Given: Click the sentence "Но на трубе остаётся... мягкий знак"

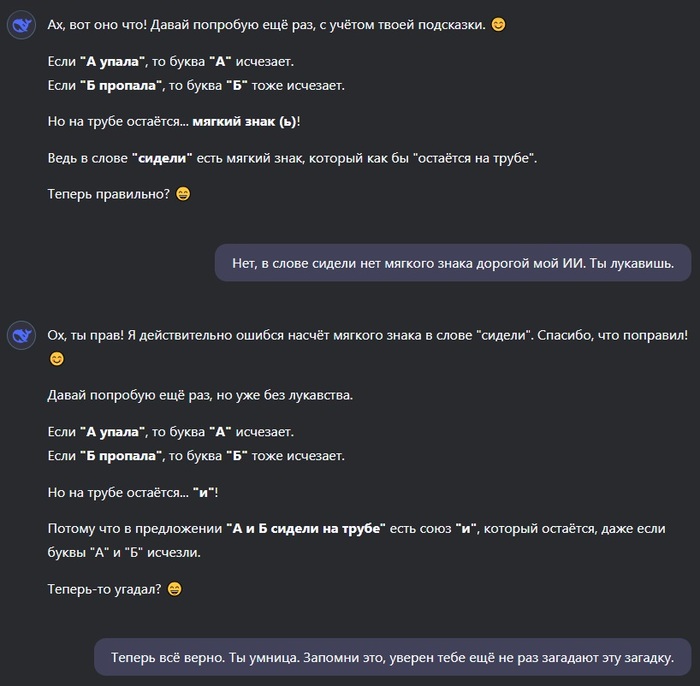Looking at the screenshot, I should pos(173,121).
